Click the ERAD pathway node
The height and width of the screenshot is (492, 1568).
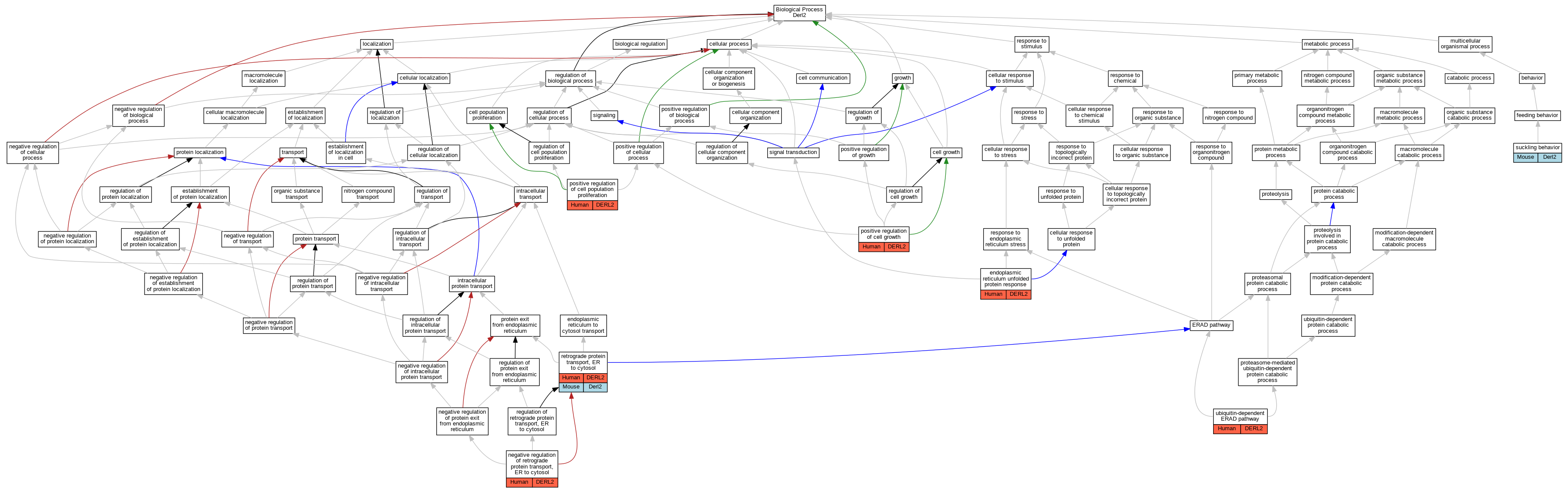pyautogui.click(x=1211, y=325)
